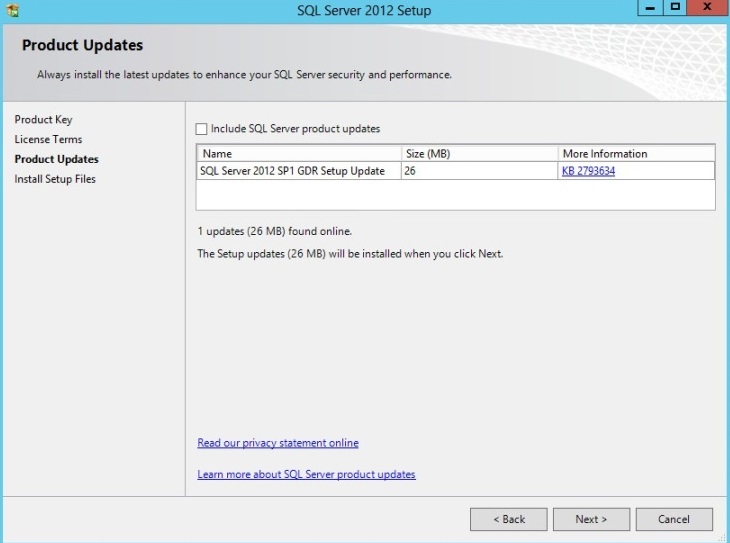Open Read our privacy statement online link

(x=278, y=442)
